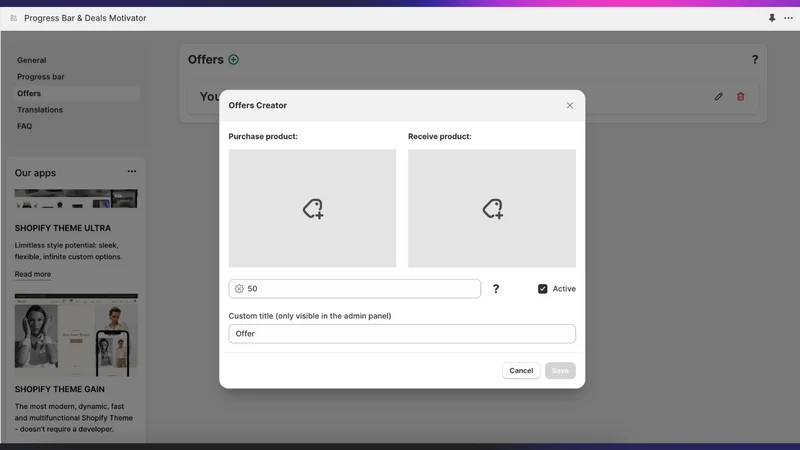
Task: Open the app header more actions menu
Action: 788,18
